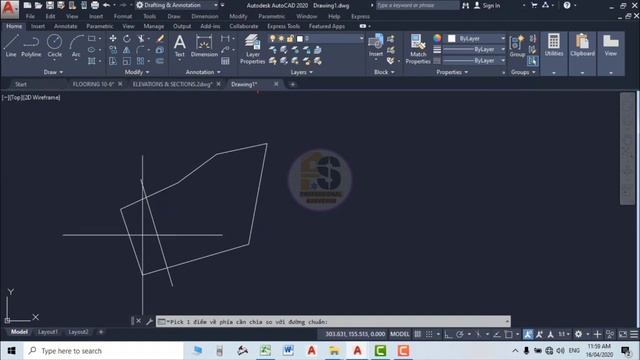Viewport: 640px width, 360px height.
Task: Choose the Mirror tool
Action: [127, 50]
